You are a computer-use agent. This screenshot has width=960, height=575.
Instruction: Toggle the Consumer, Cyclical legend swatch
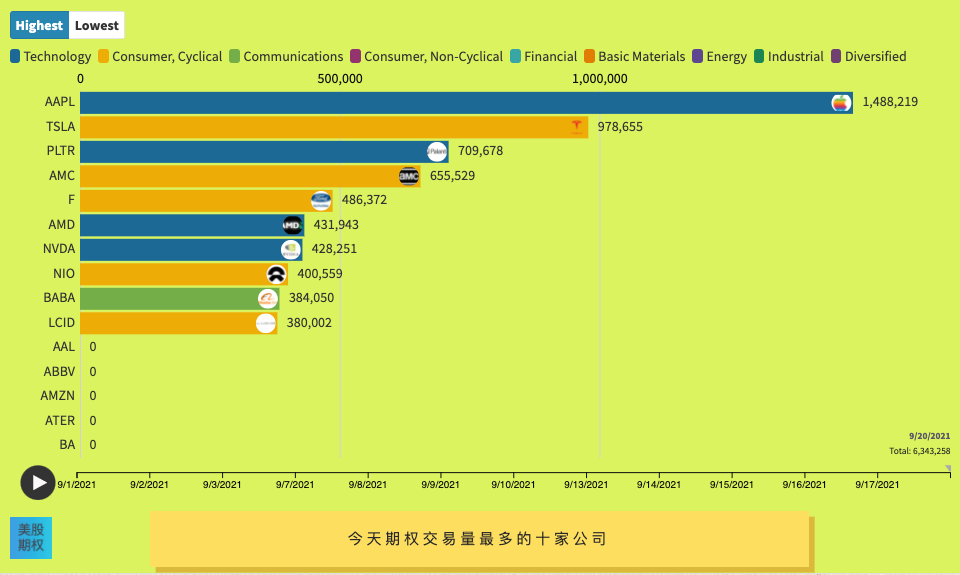(x=103, y=56)
